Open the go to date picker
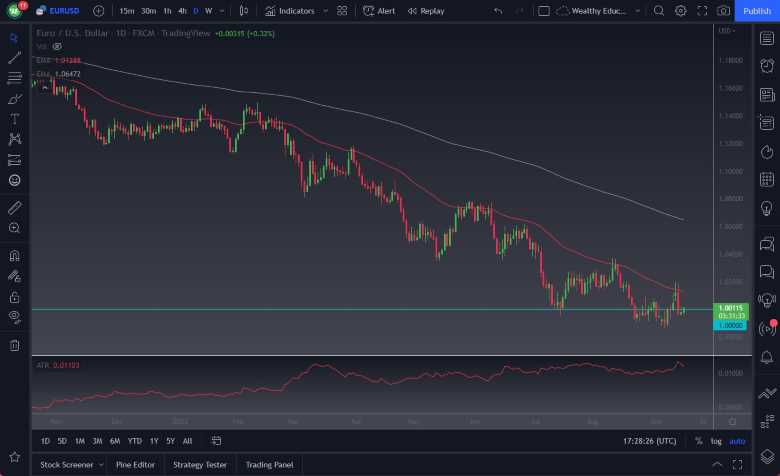780x476 pixels. [x=216, y=441]
